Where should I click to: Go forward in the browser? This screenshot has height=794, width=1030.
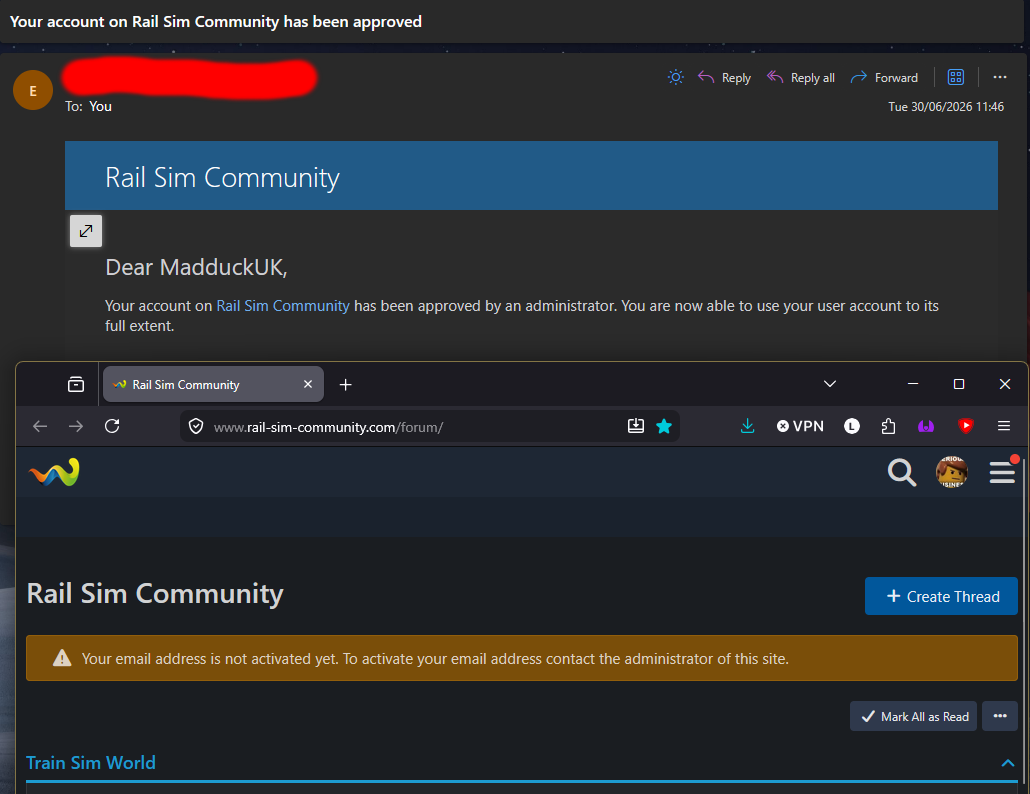(76, 426)
